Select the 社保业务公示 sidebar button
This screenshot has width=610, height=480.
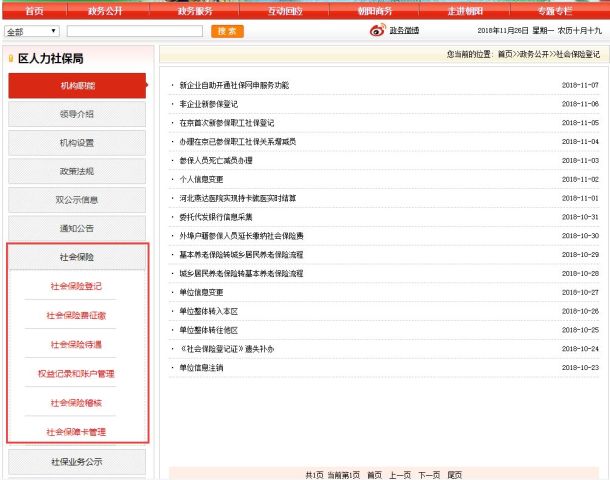(x=77, y=462)
